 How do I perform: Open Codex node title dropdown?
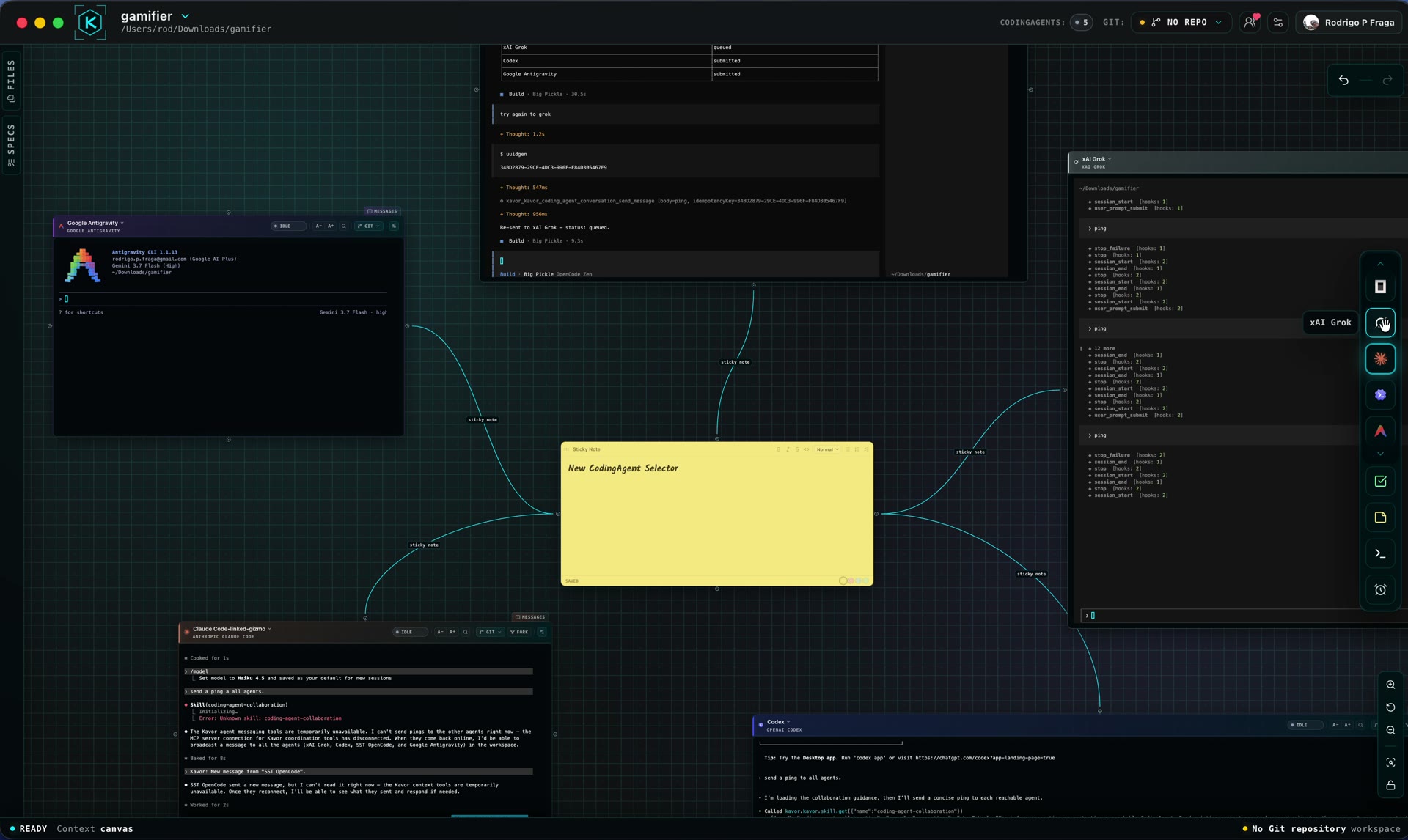pyautogui.click(x=788, y=722)
